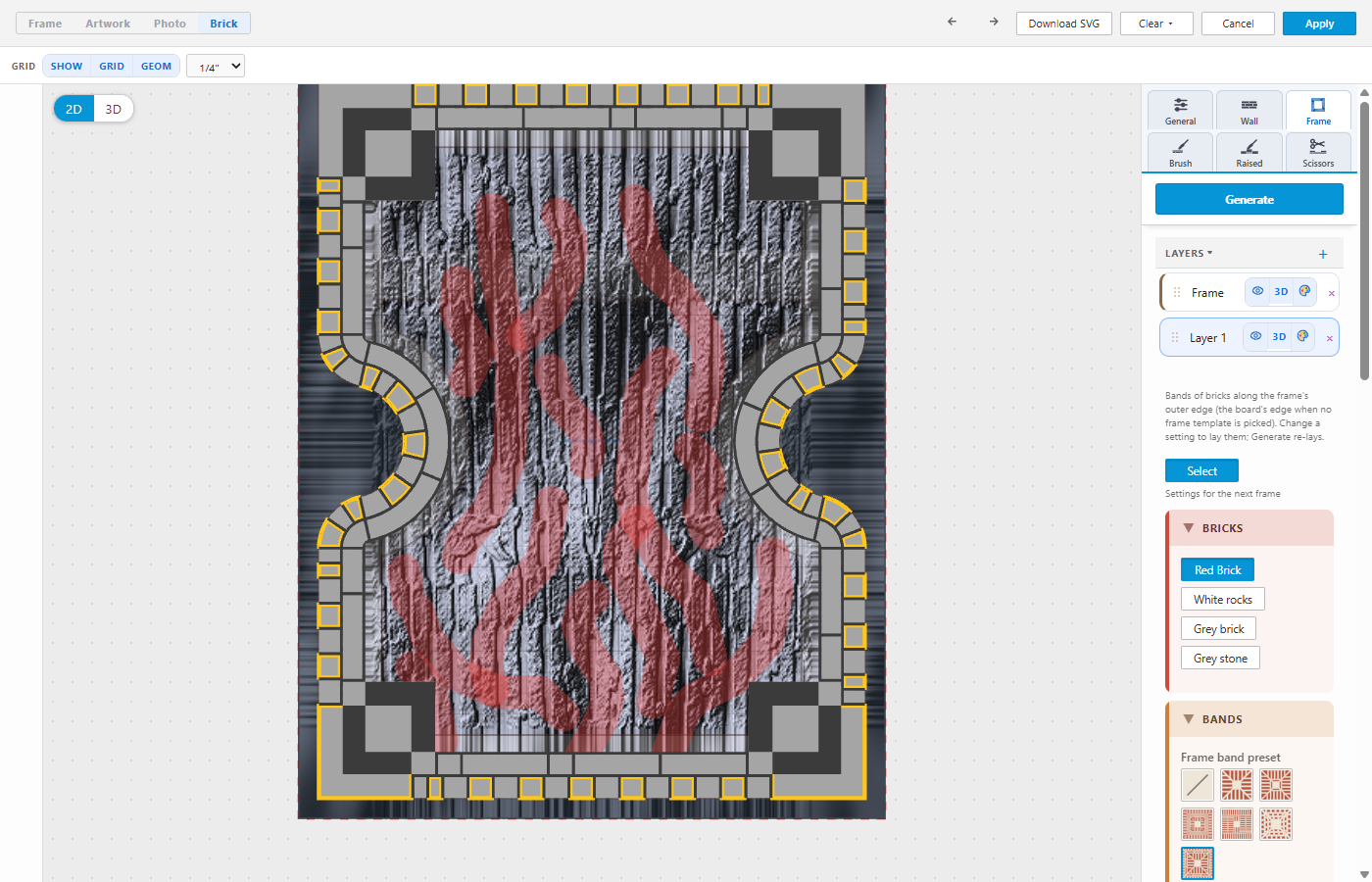Open the Clear dropdown menu
The width and height of the screenshot is (1372, 882).
coord(1156,24)
